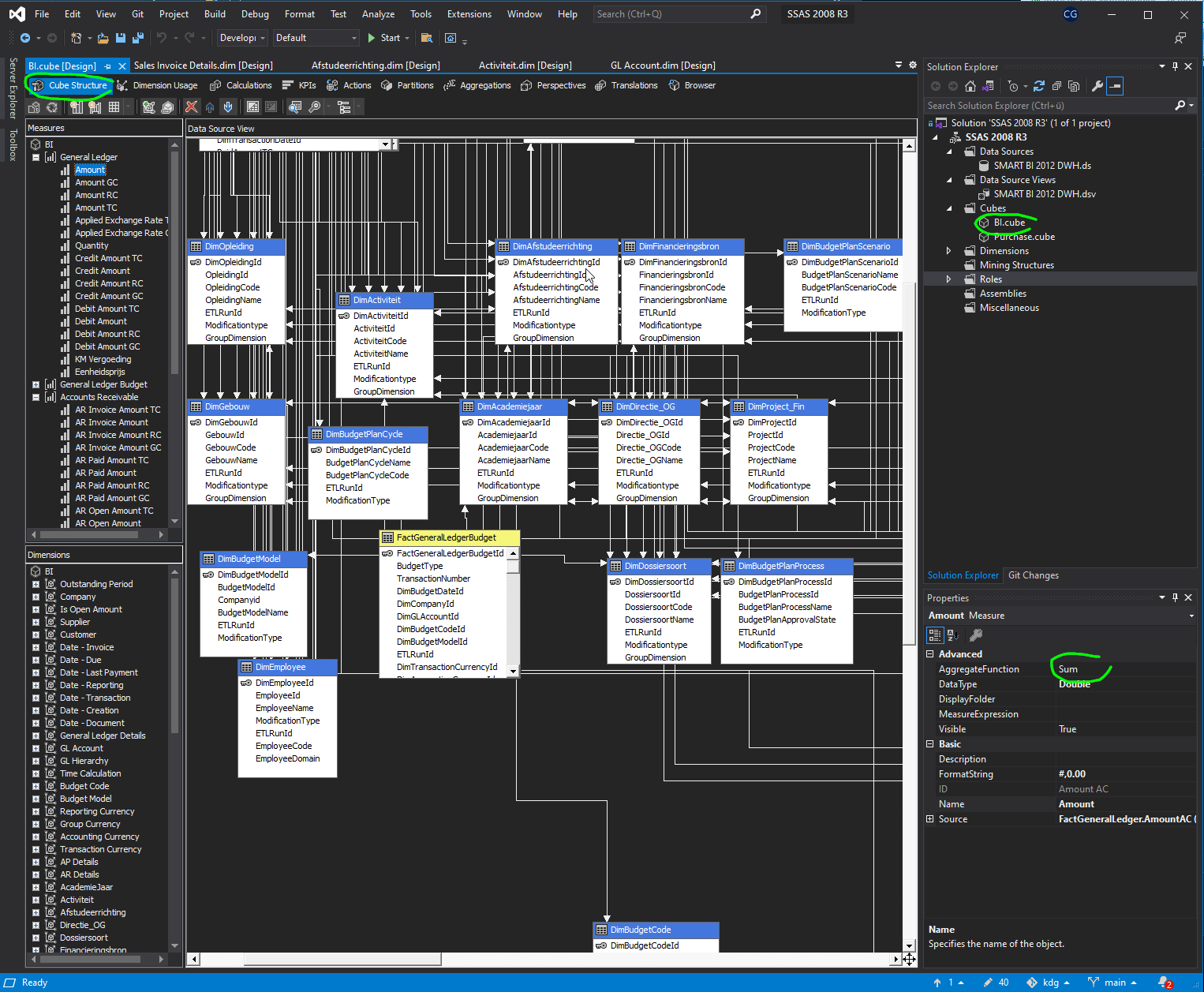Click the Alphabetical sort icon in Properties
1204x992 pixels.
pos(953,635)
